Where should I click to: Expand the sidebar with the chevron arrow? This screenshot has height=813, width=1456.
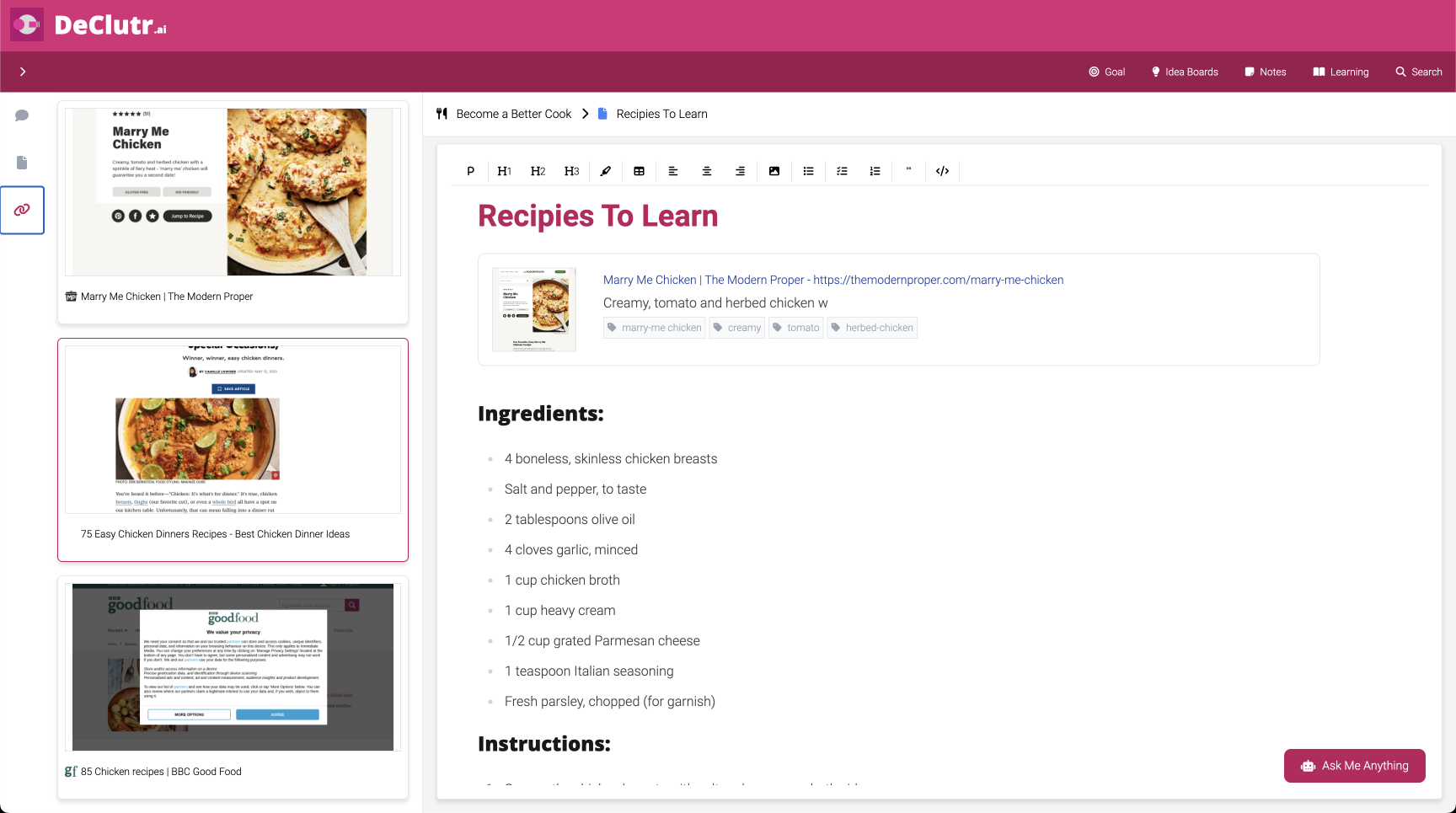(x=23, y=72)
